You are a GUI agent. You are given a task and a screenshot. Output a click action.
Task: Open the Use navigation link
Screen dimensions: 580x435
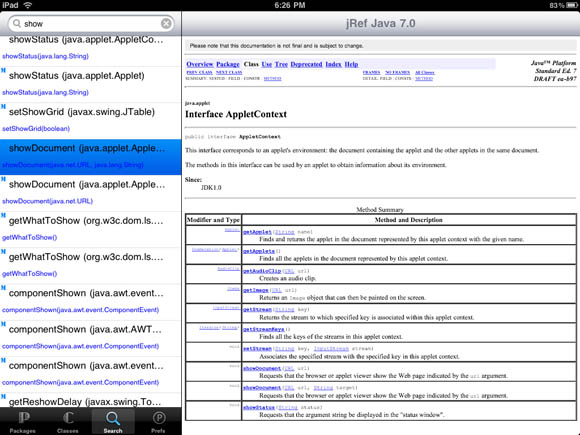[267, 64]
